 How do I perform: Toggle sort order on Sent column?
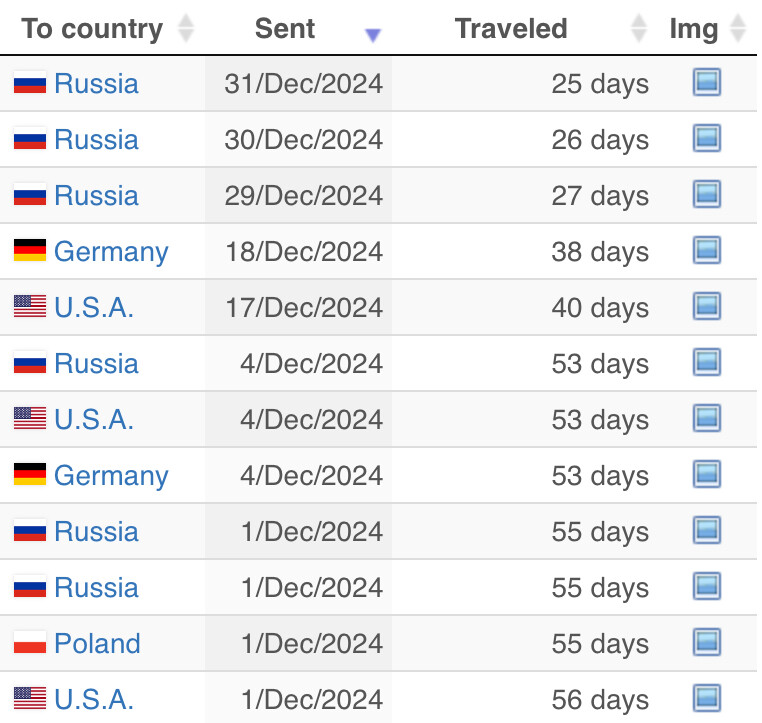[285, 29]
